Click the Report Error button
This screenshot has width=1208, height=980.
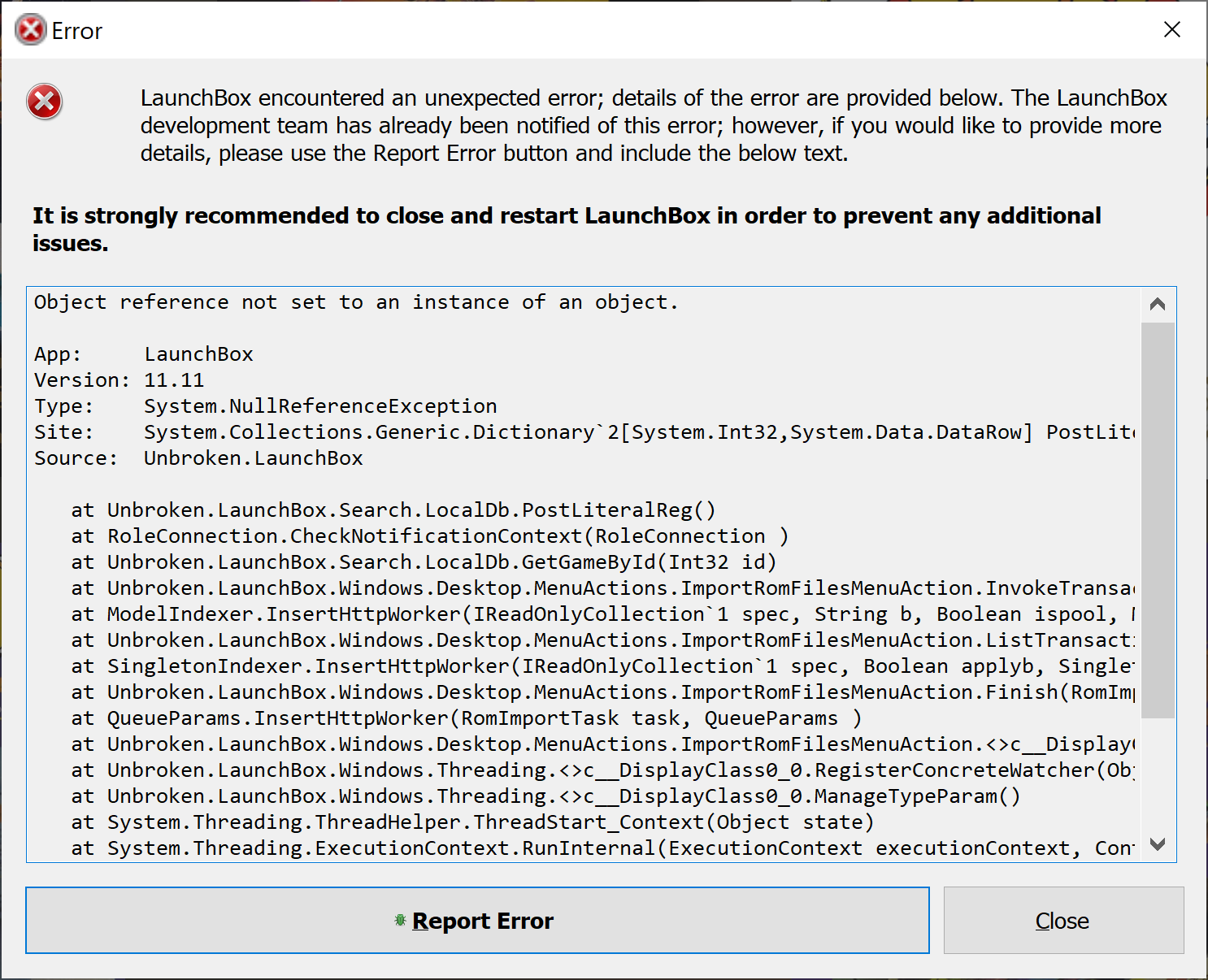click(x=477, y=920)
